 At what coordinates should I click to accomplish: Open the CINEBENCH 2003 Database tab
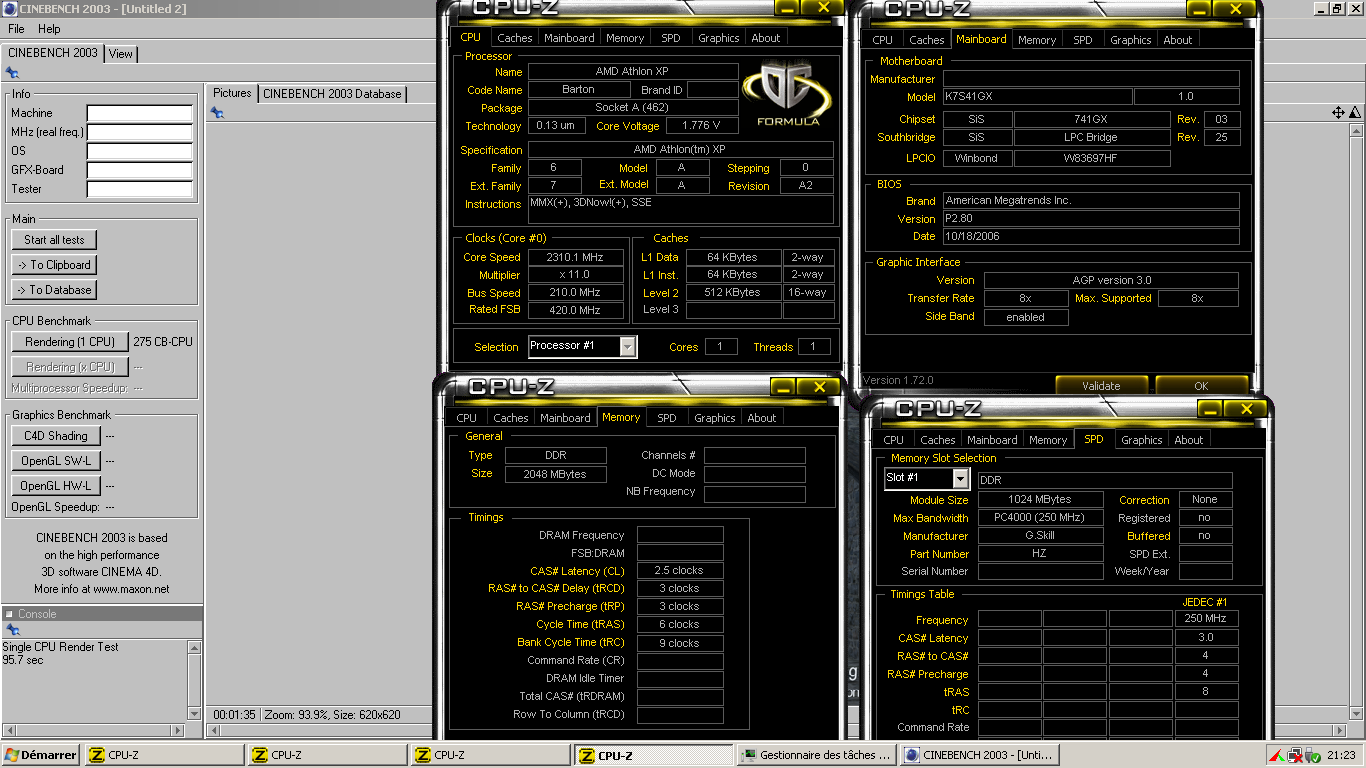tap(332, 94)
